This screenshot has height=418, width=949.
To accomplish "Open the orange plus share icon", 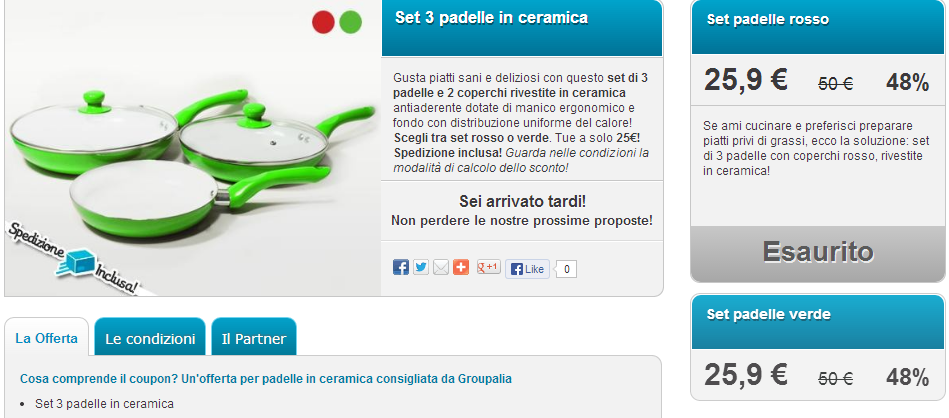I will point(461,267).
